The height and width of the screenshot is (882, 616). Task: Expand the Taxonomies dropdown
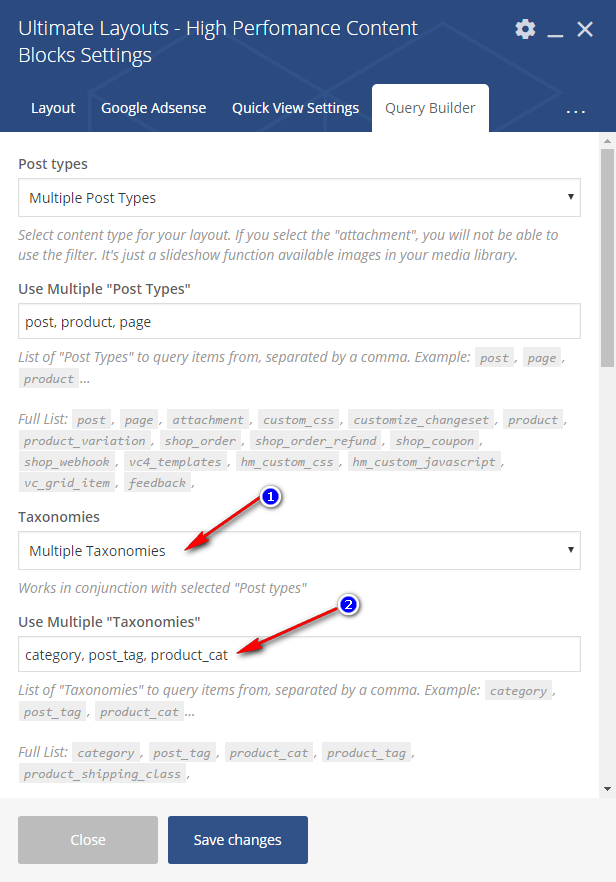(299, 550)
